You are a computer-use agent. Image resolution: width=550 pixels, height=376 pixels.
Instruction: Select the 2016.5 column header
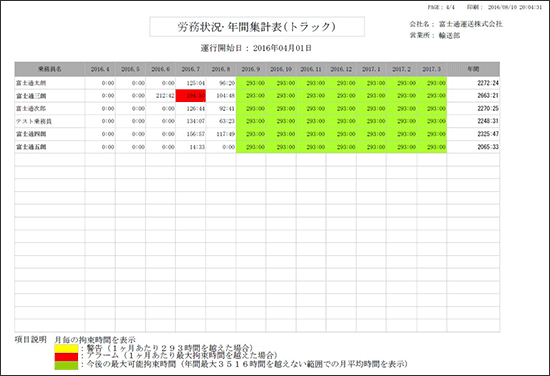click(x=130, y=69)
